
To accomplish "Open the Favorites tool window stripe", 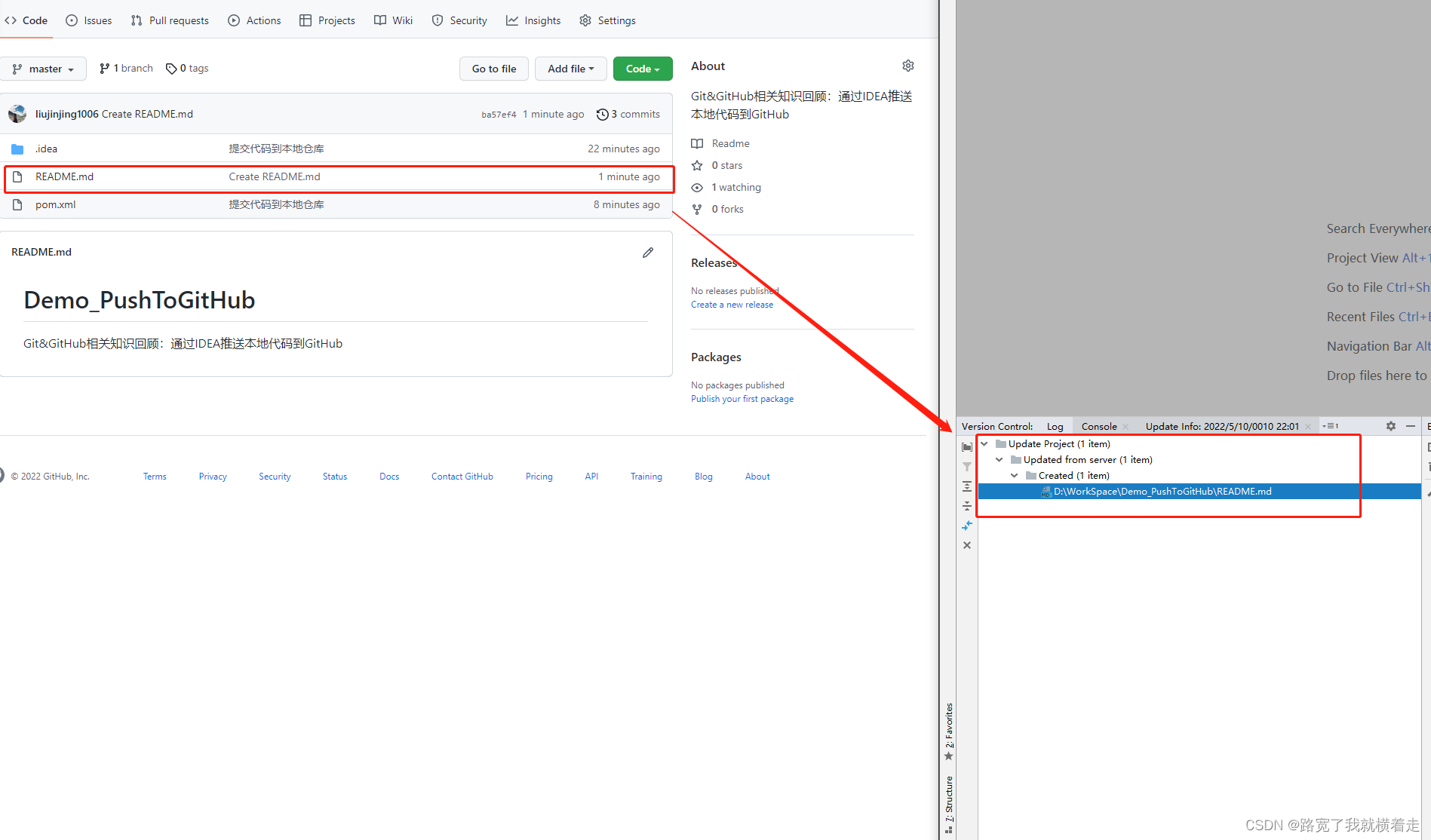I will (x=949, y=731).
